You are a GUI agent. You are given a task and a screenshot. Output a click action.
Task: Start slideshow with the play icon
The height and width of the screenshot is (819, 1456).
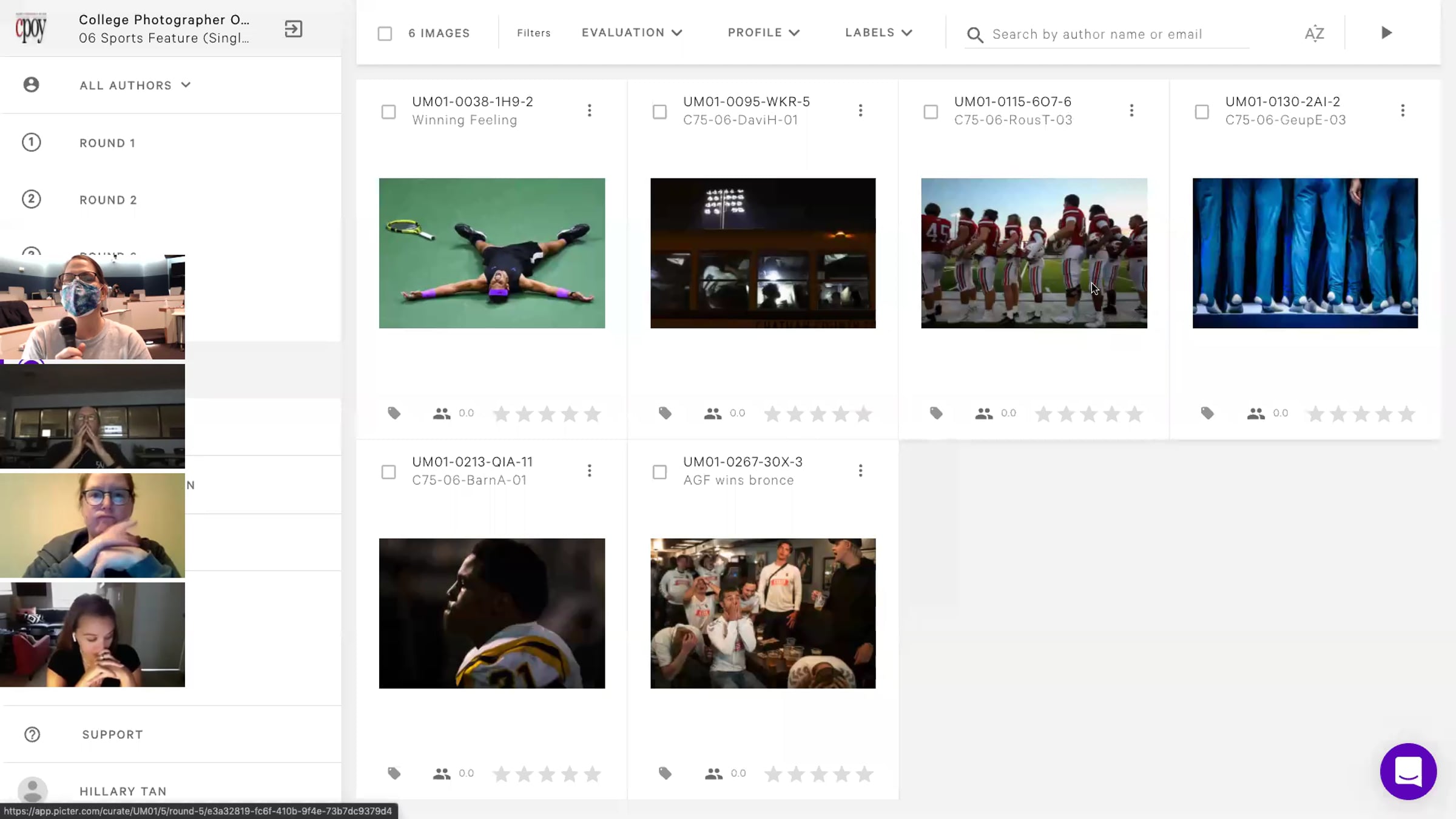[x=1386, y=33]
